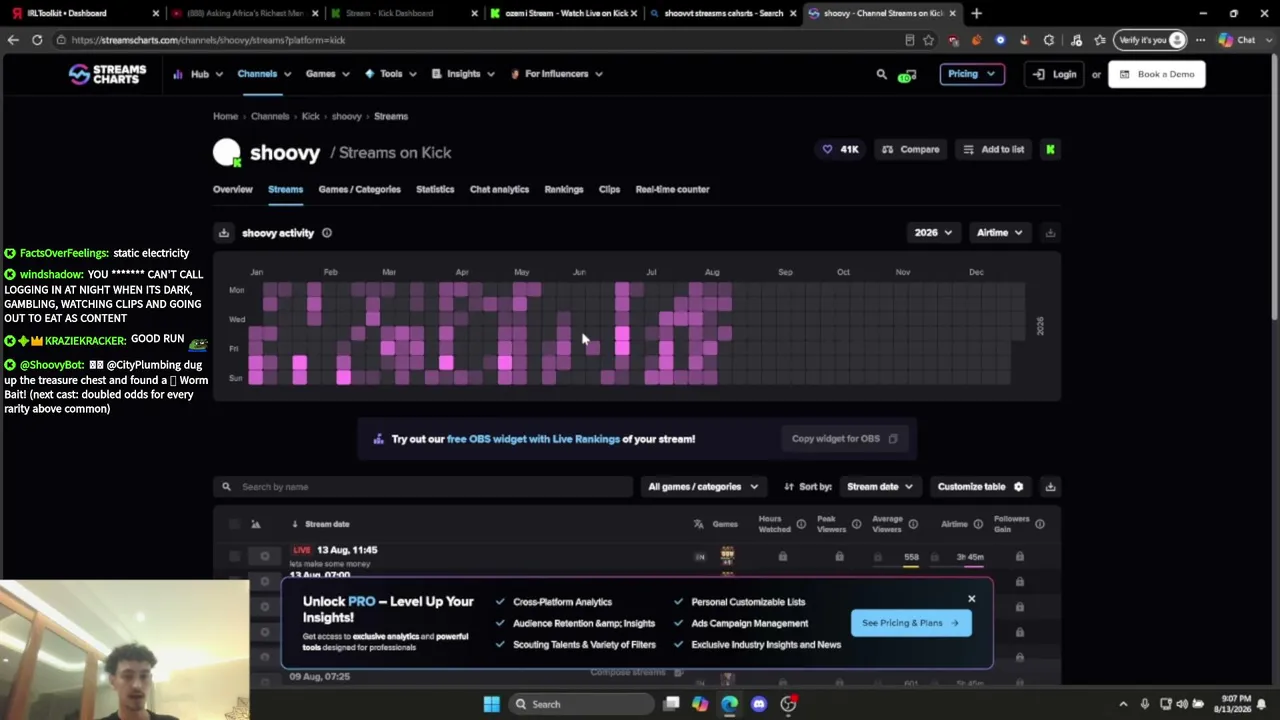Switch to the Real-time counter tab
Screen dimensions: 1280x720
tap(672, 189)
